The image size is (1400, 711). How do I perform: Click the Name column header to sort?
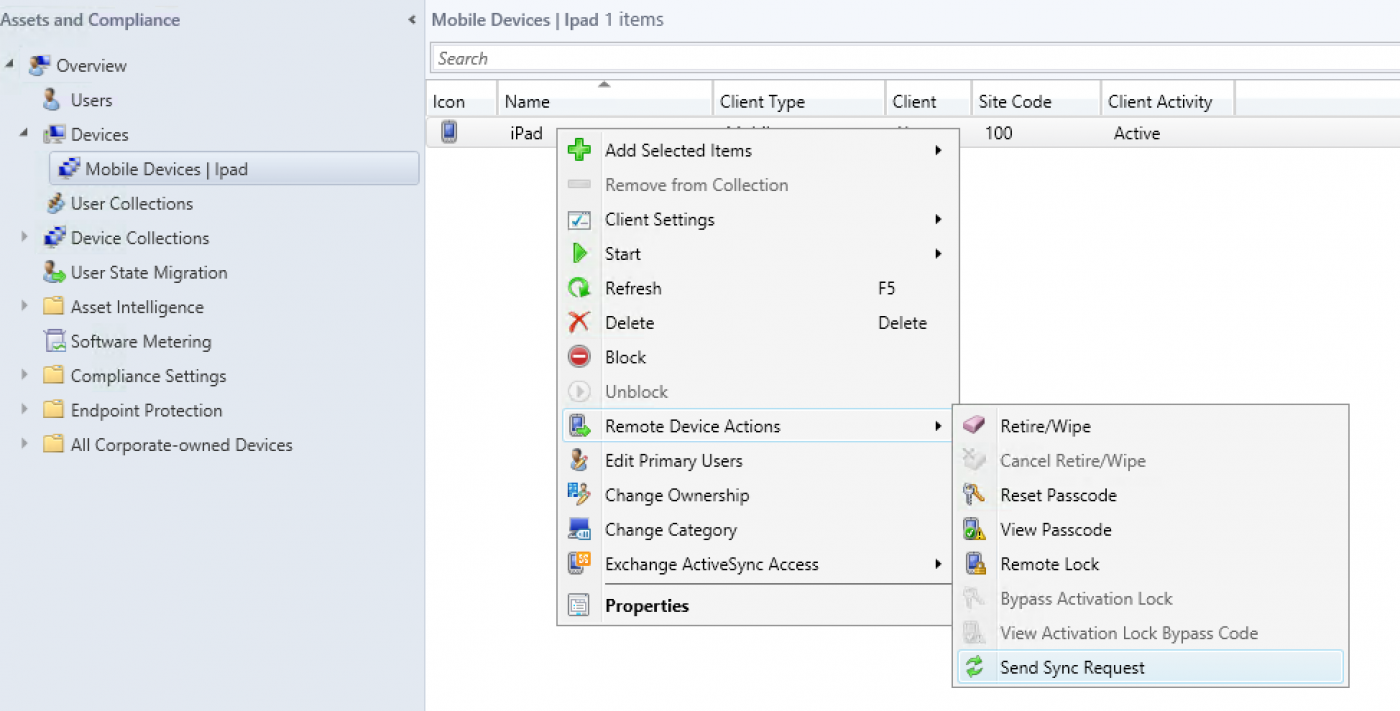click(600, 100)
